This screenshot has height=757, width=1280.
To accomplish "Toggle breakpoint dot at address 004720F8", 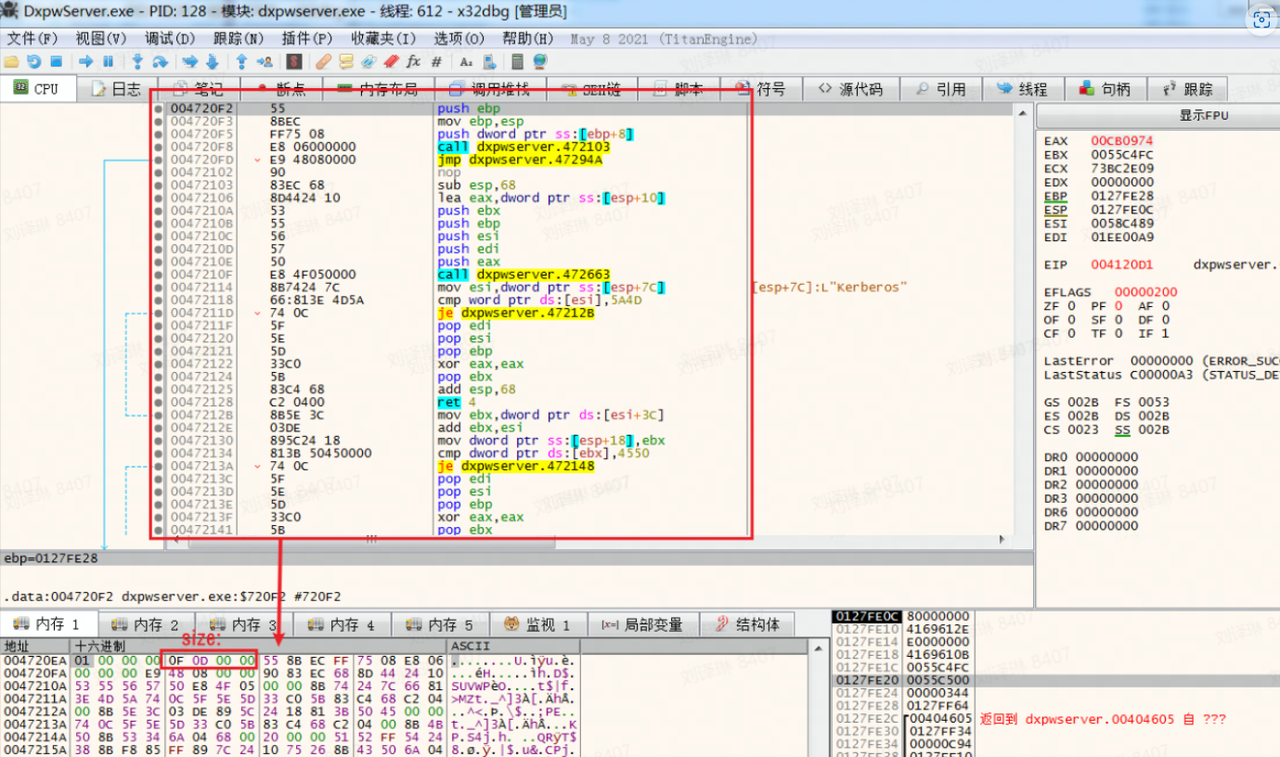I will 159,146.
